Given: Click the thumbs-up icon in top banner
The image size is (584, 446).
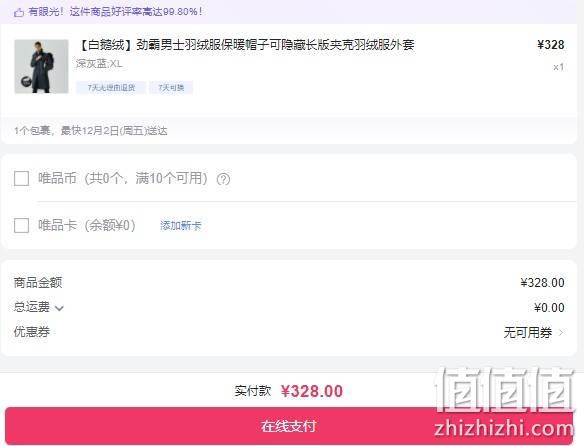Looking at the screenshot, I should [x=19, y=12].
